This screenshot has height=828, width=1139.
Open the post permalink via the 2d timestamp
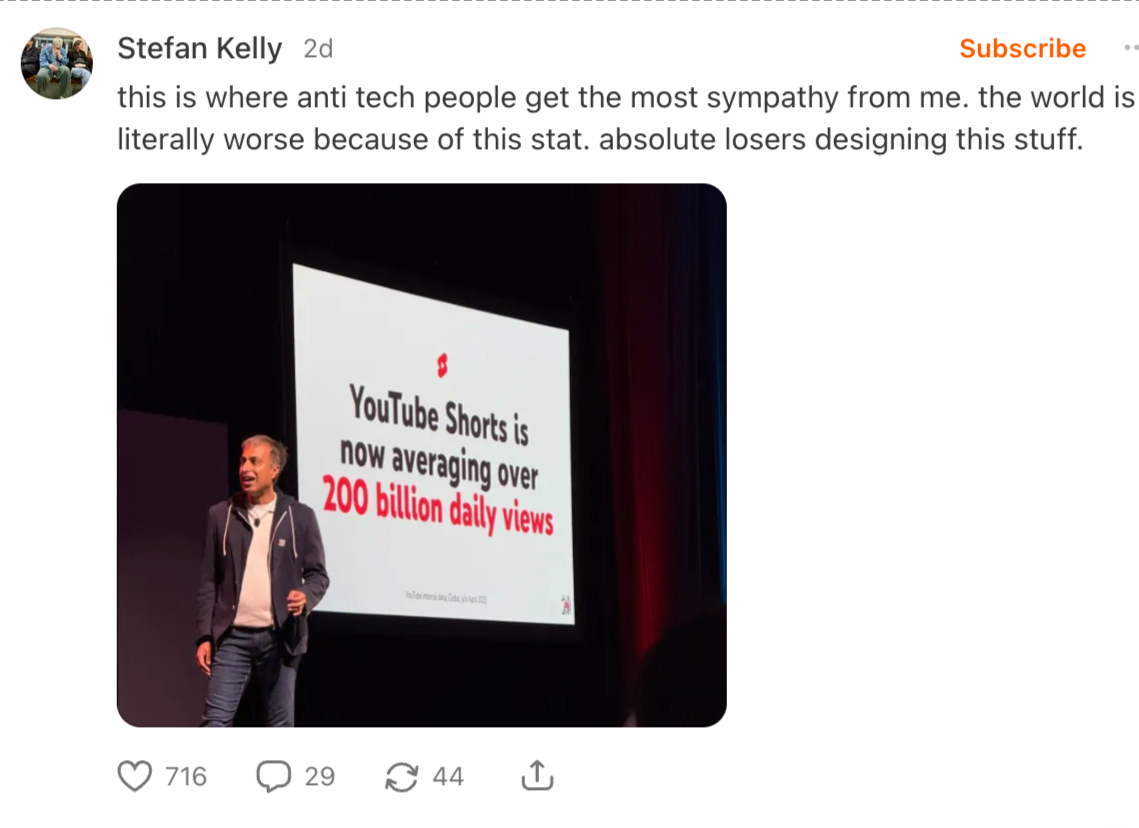click(318, 49)
